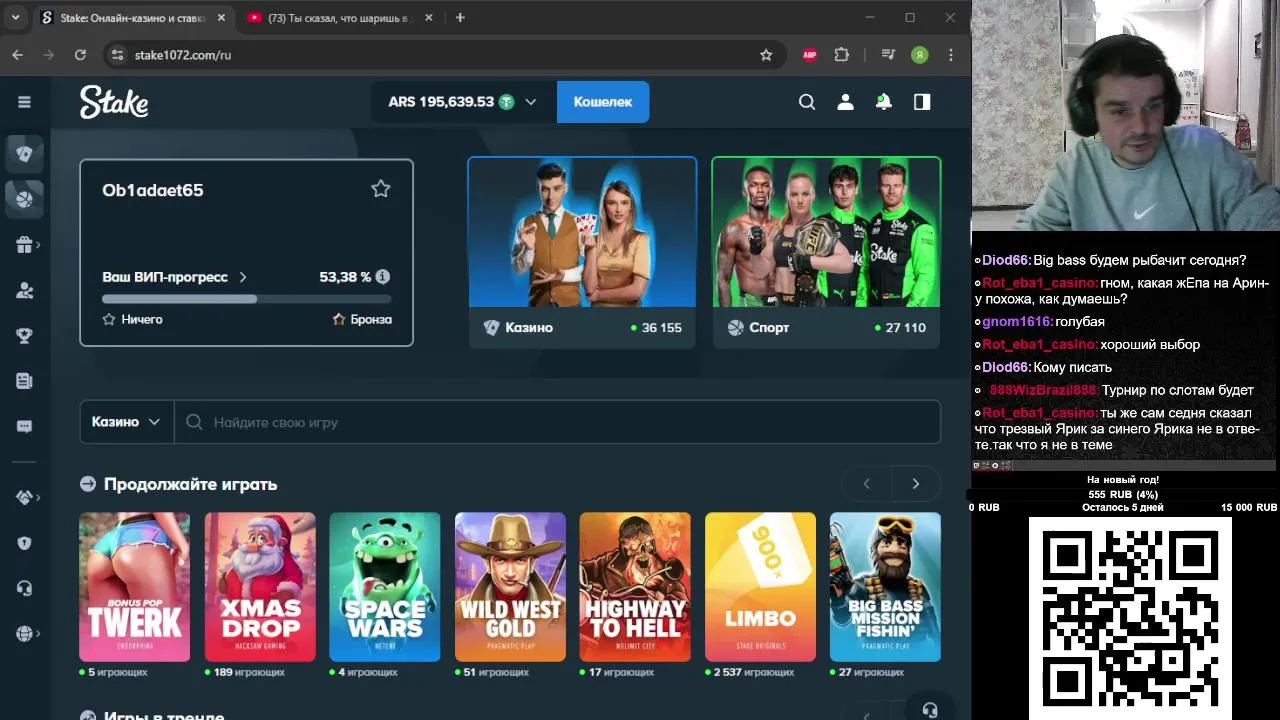Focus the Найдите свою игру search field
The height and width of the screenshot is (720, 1280).
(x=558, y=422)
